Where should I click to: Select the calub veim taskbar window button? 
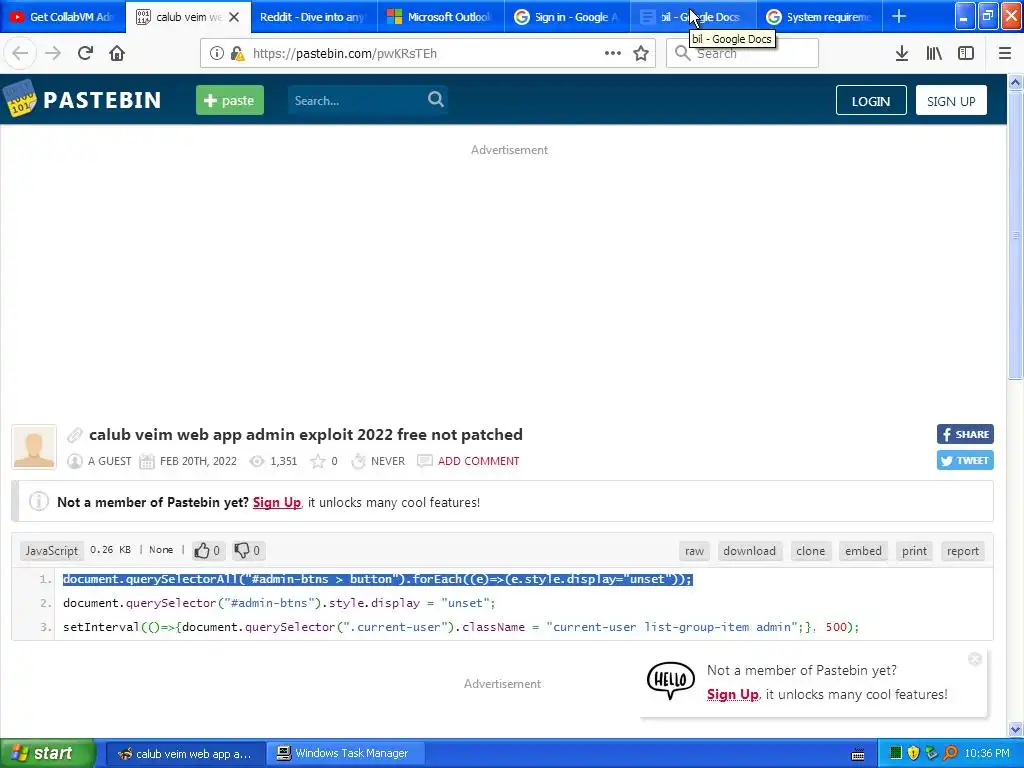(x=186, y=753)
